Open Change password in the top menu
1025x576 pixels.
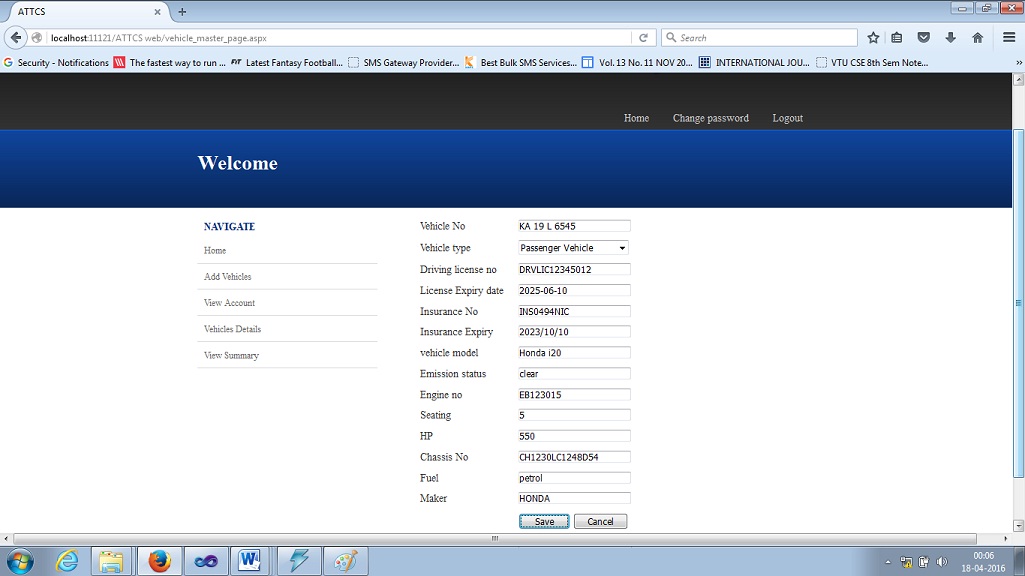(x=710, y=118)
